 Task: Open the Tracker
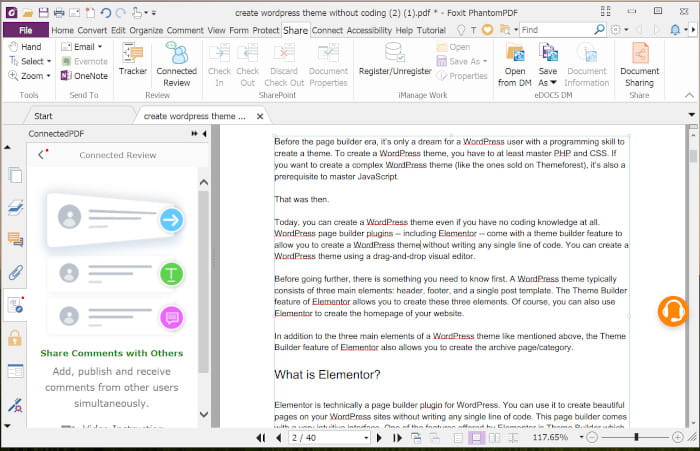coord(133,59)
